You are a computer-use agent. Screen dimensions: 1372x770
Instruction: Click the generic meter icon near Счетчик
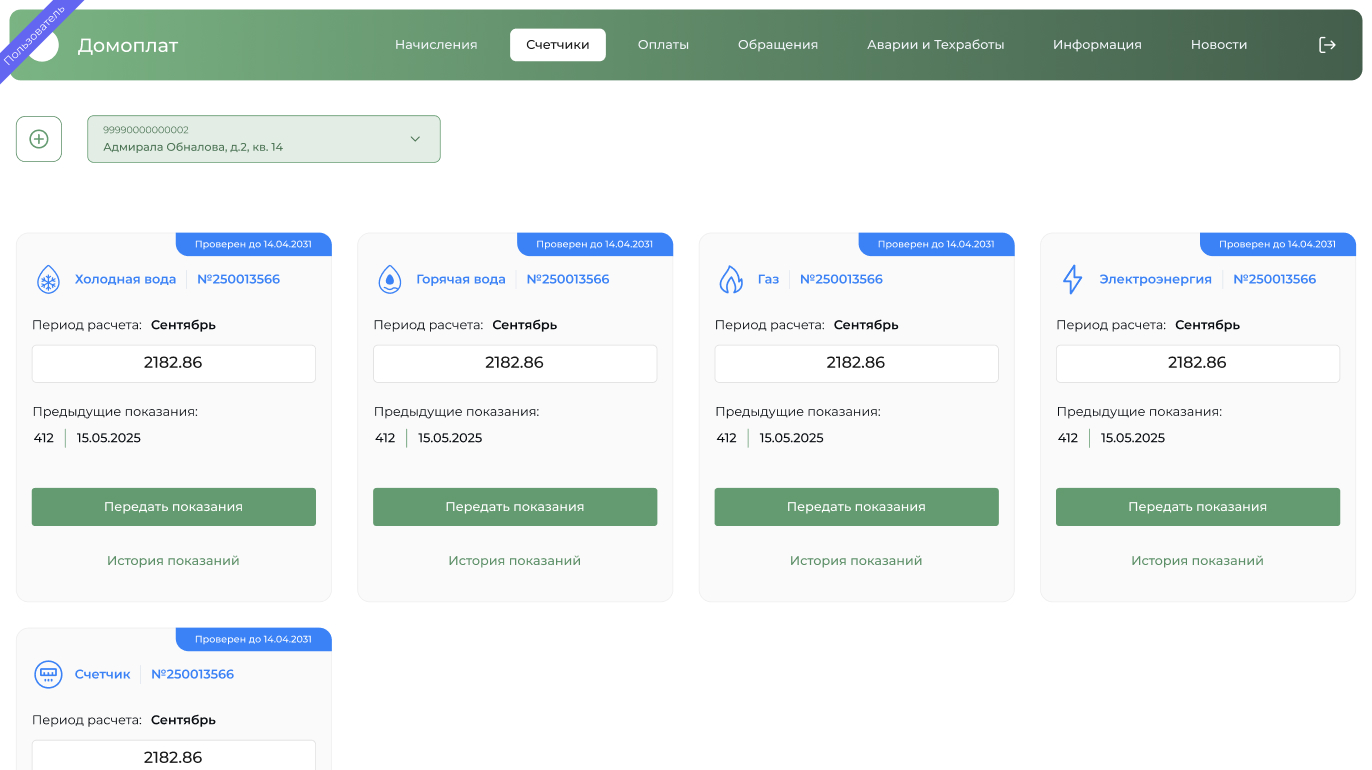48,674
